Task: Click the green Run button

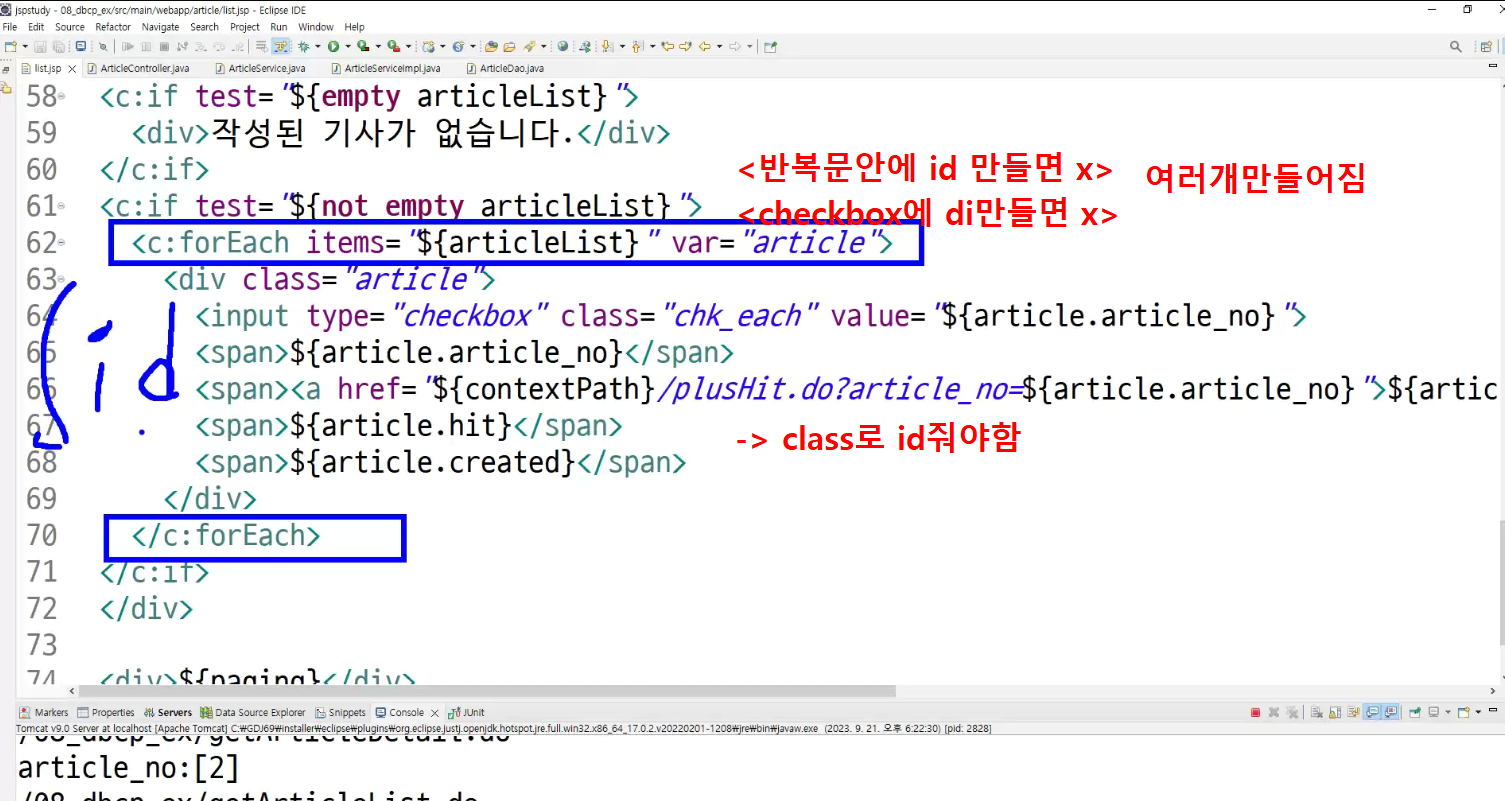Action: [x=333, y=46]
